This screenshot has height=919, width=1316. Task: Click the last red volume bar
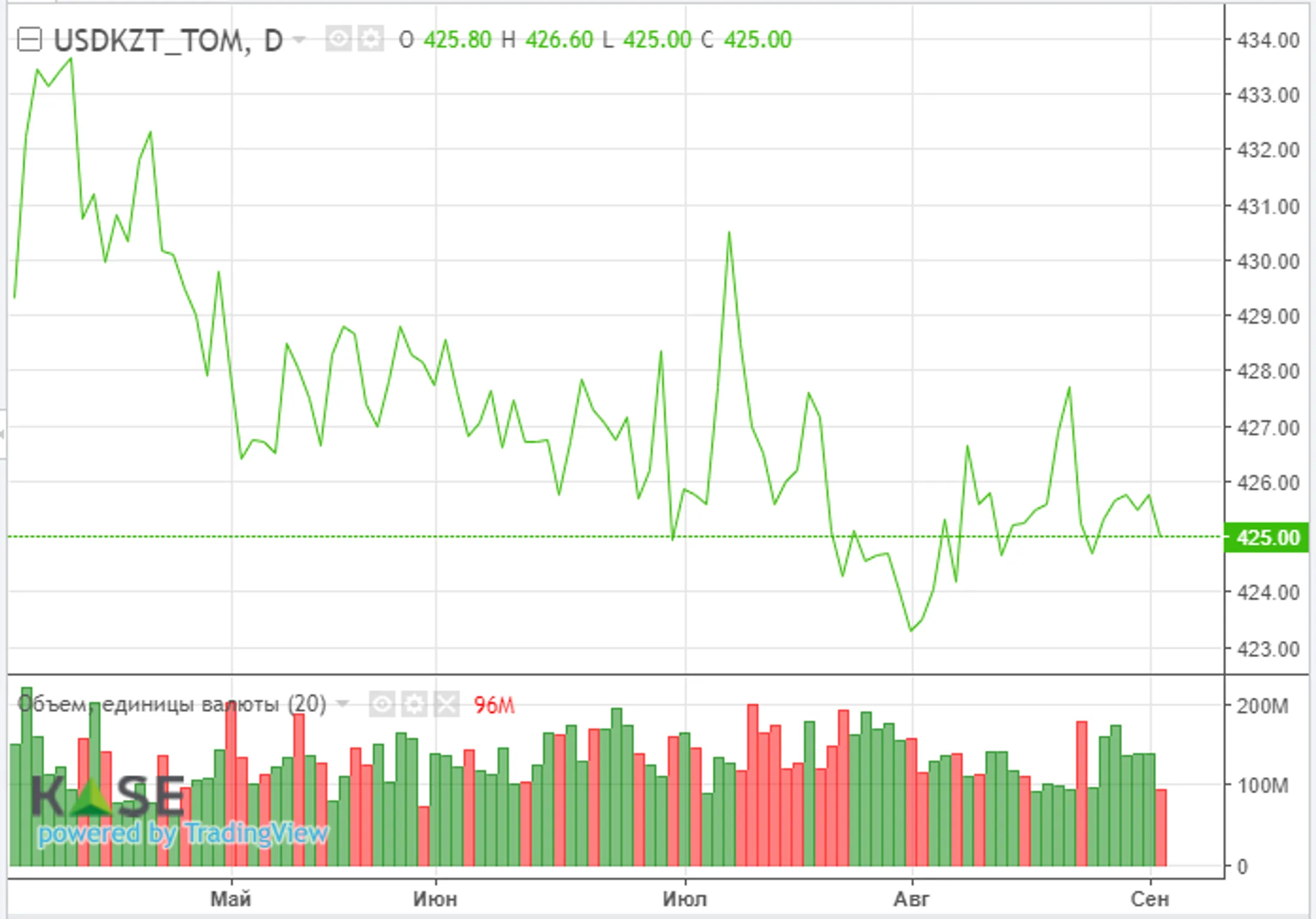1161,828
